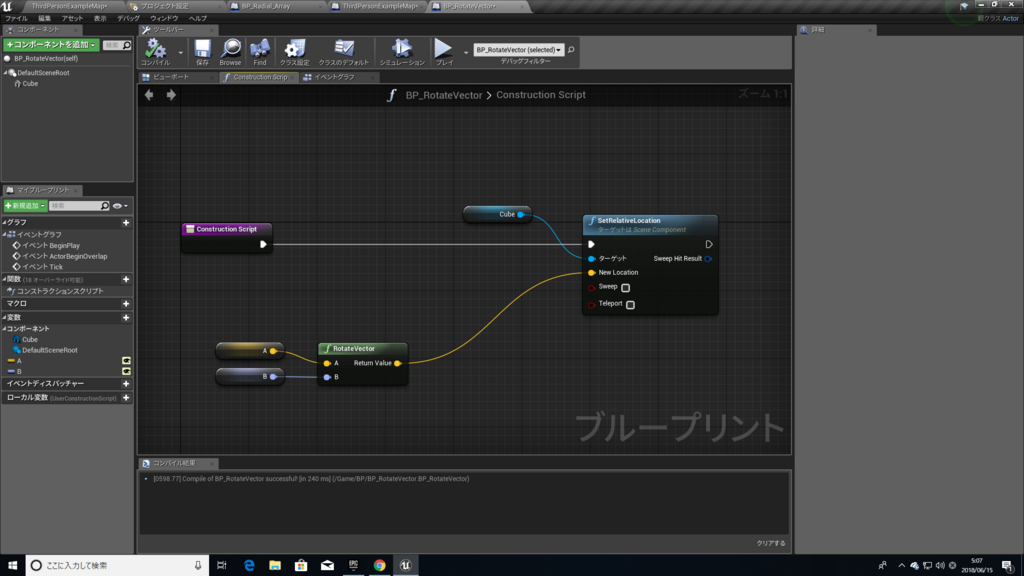Navigate forward in graph history

coord(171,95)
